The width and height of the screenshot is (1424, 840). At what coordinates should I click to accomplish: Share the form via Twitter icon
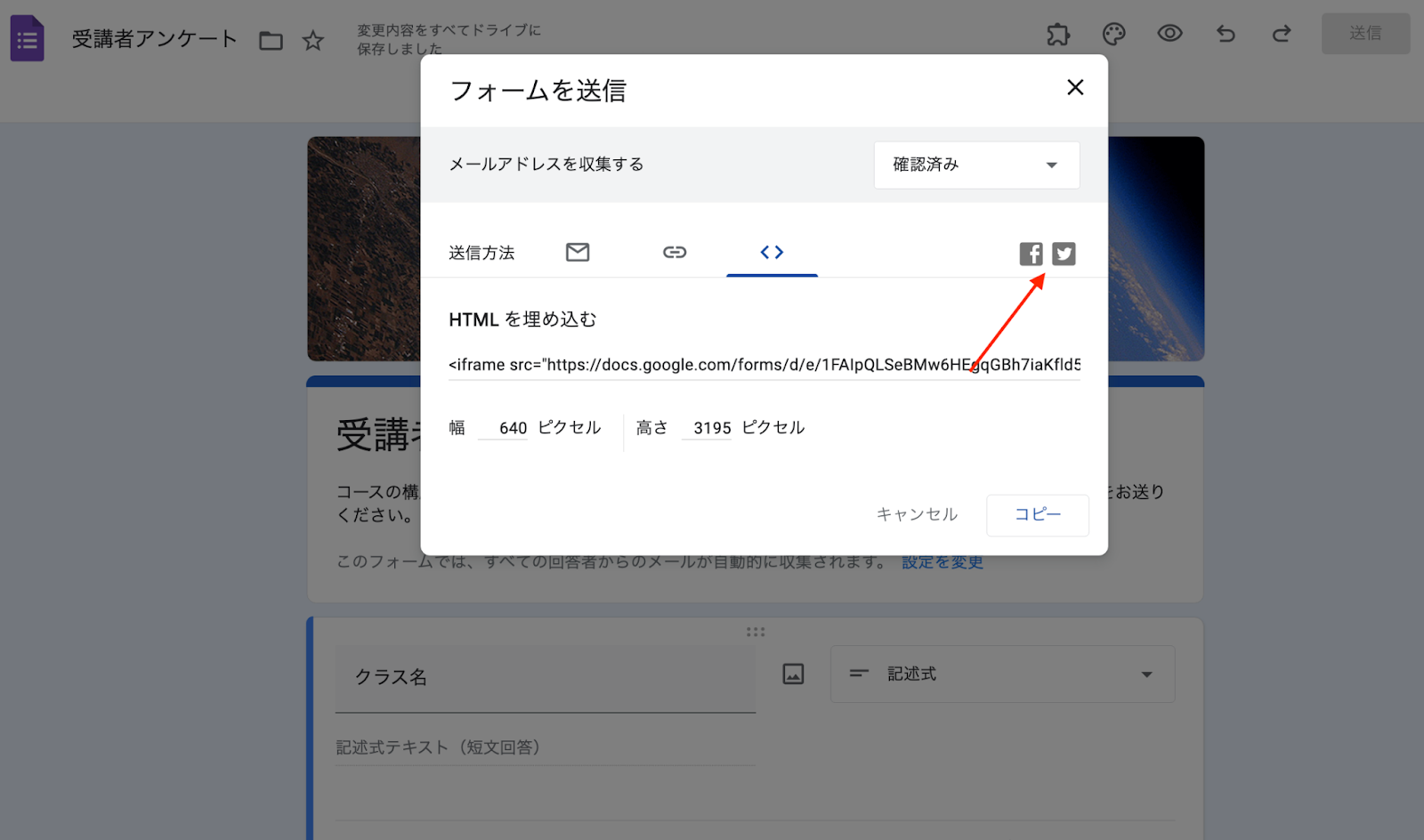[1064, 253]
